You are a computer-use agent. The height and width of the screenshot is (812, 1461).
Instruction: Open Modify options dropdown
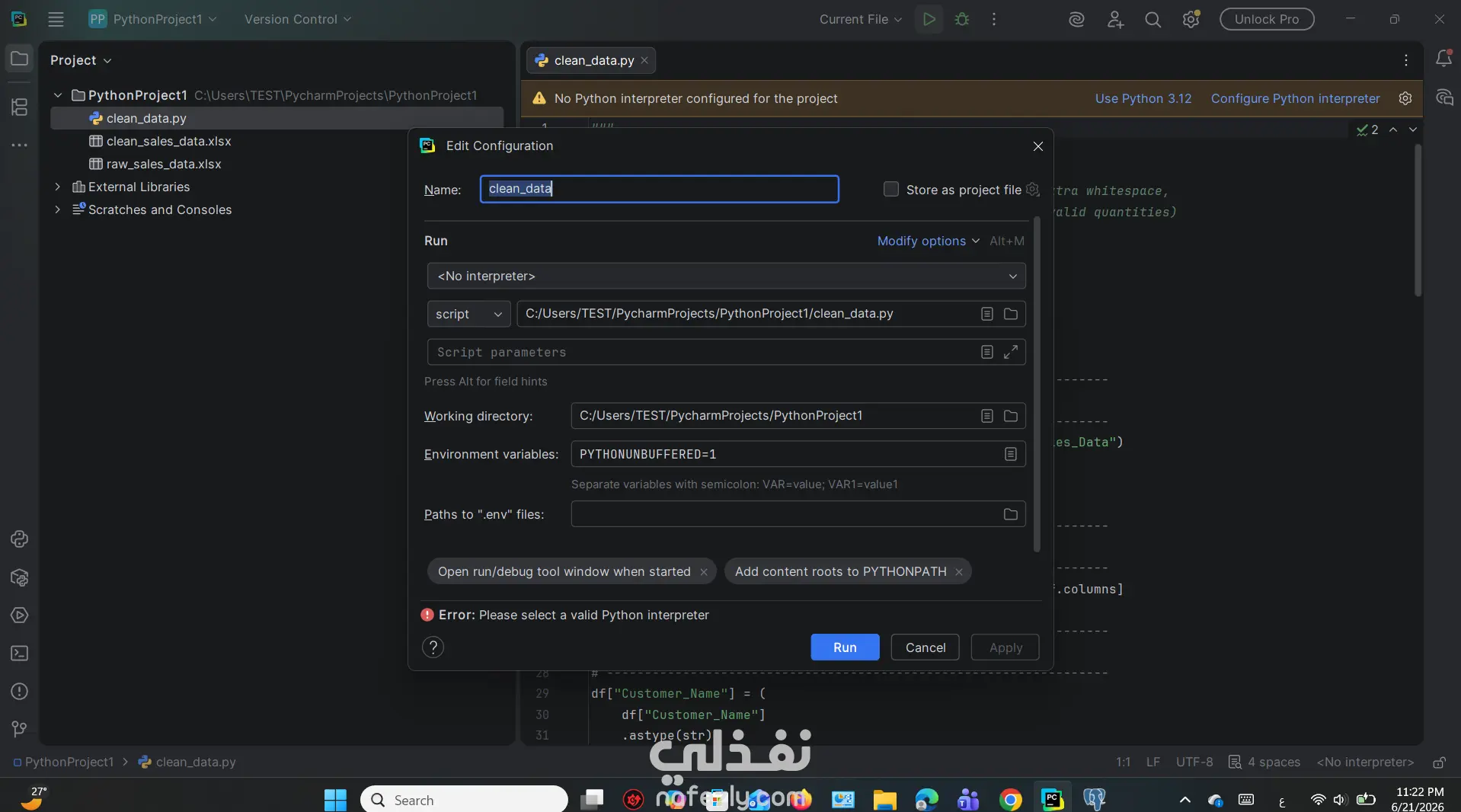[x=929, y=241]
